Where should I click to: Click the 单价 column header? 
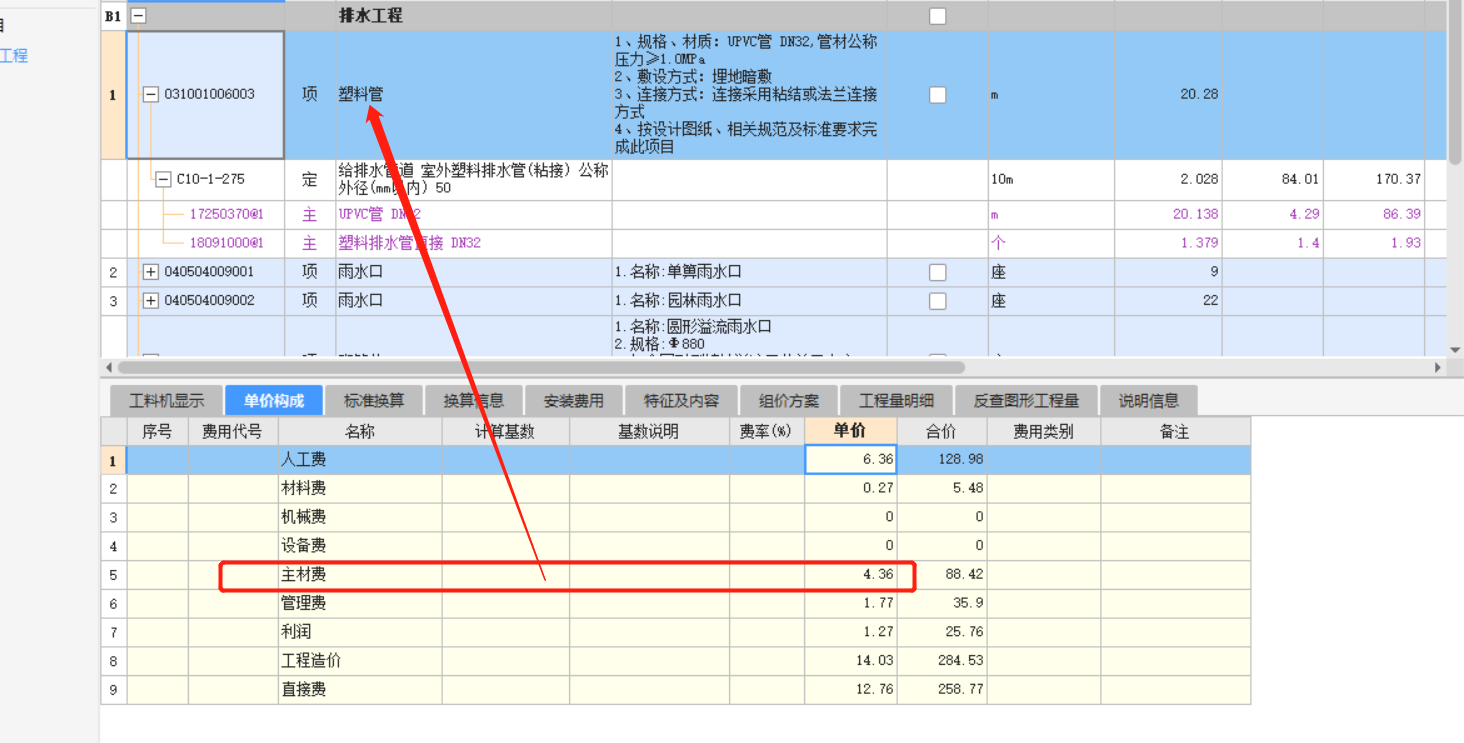click(850, 431)
